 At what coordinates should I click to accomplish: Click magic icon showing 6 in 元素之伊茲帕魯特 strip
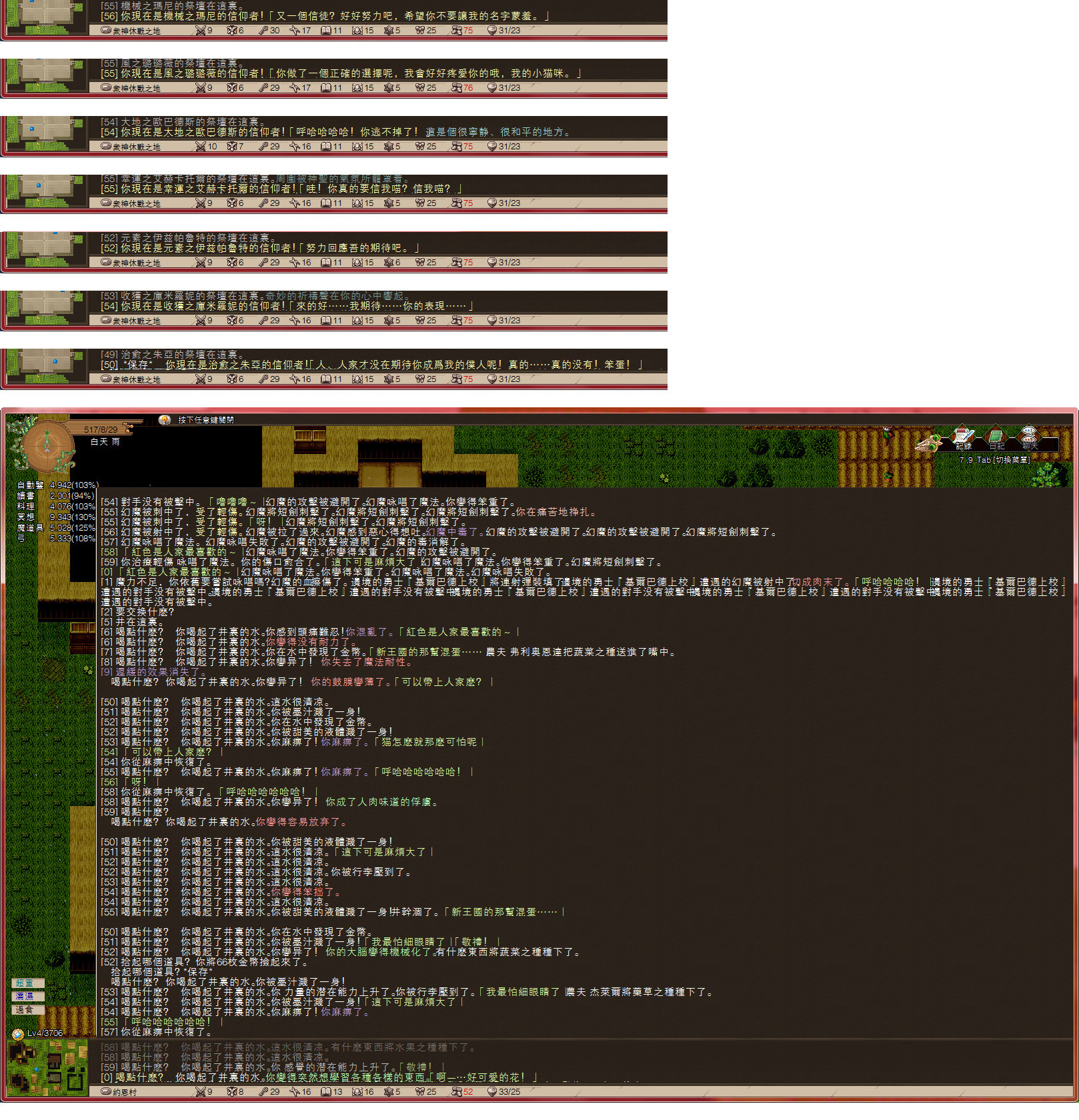coord(389,262)
